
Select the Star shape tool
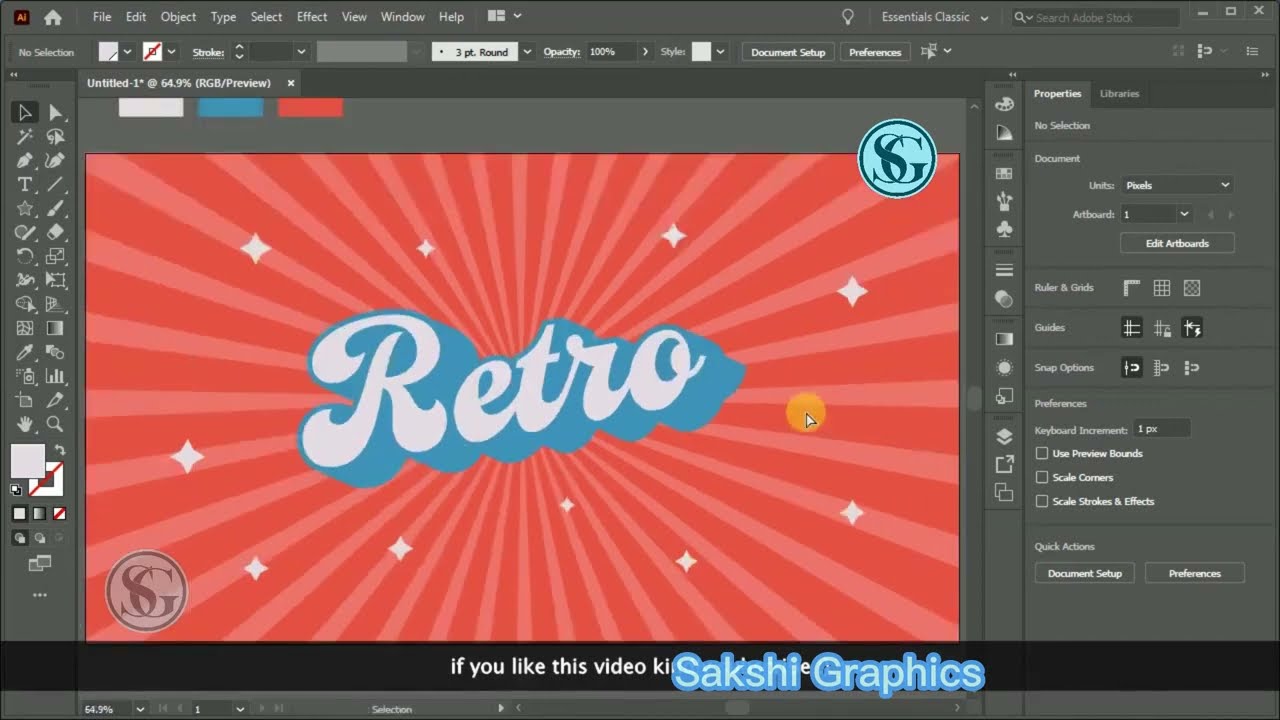tap(25, 209)
